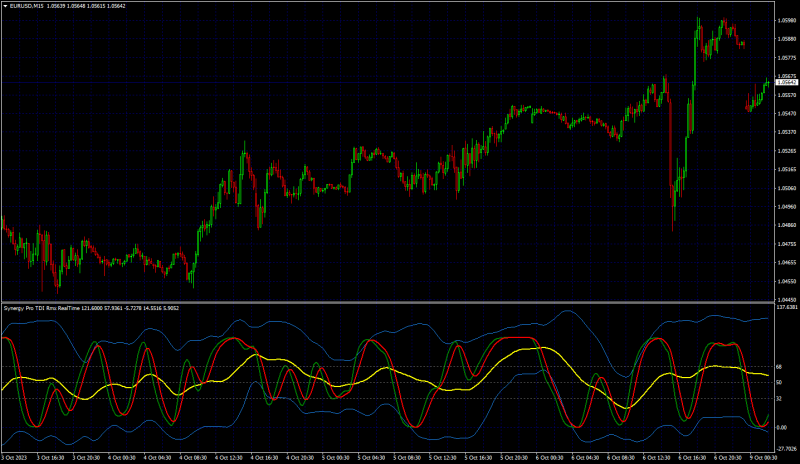Viewport: 800px width, 464px height.
Task: Click the 5 Oct 00:30 time label
Action: (336, 458)
